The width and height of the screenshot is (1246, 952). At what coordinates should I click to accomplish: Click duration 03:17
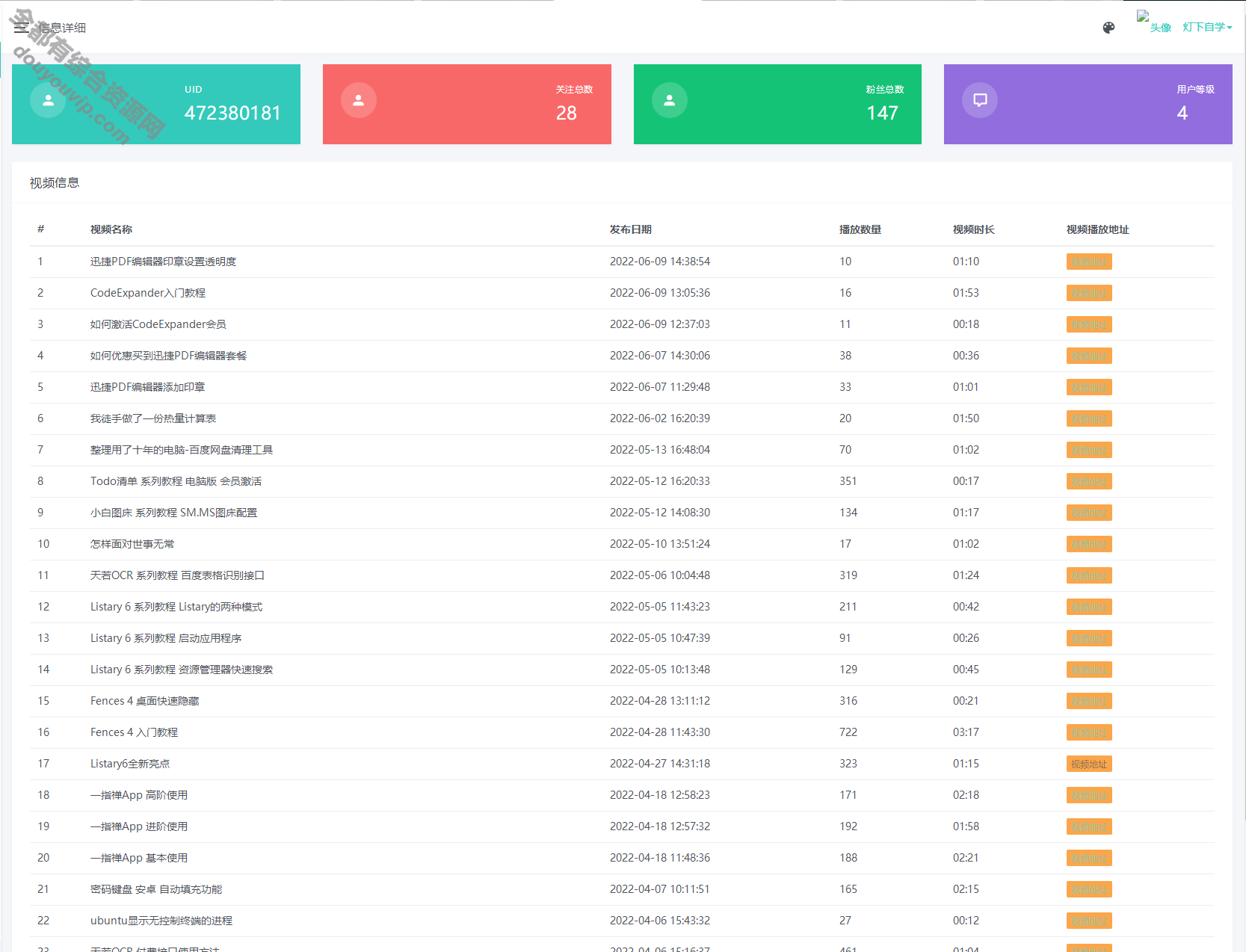[966, 732]
